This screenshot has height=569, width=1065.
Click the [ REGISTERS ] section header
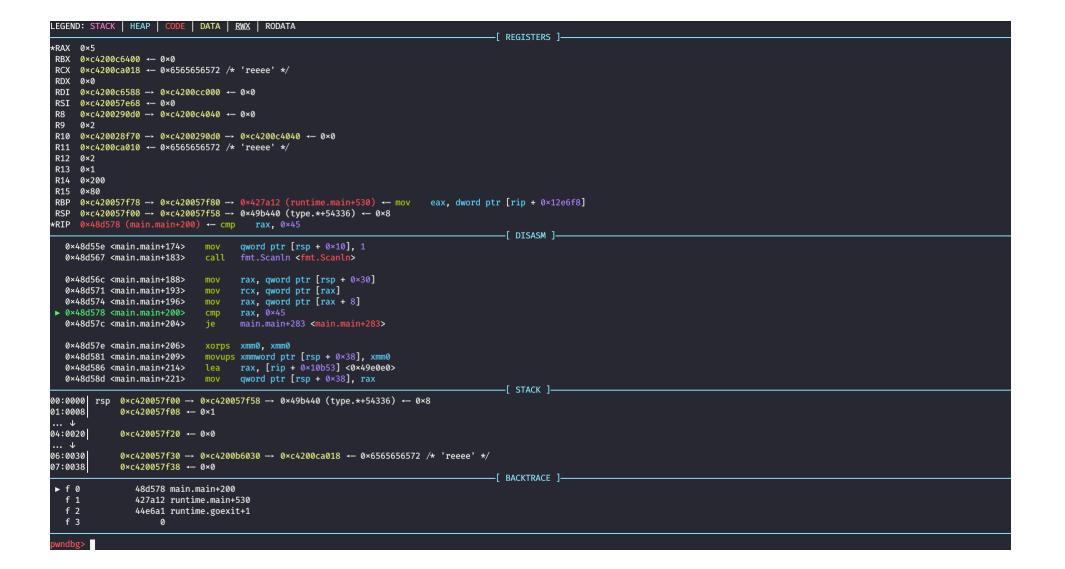(528, 37)
